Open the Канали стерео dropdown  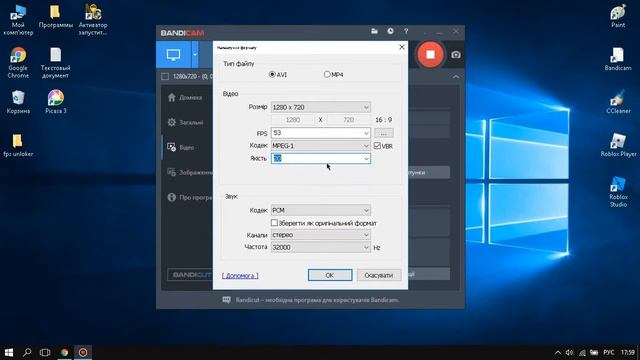[321, 235]
